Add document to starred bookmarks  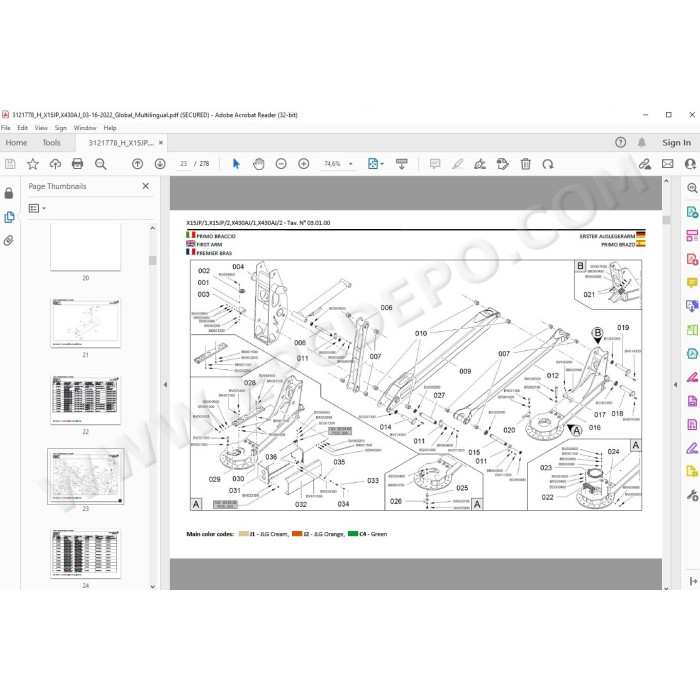click(x=33, y=164)
